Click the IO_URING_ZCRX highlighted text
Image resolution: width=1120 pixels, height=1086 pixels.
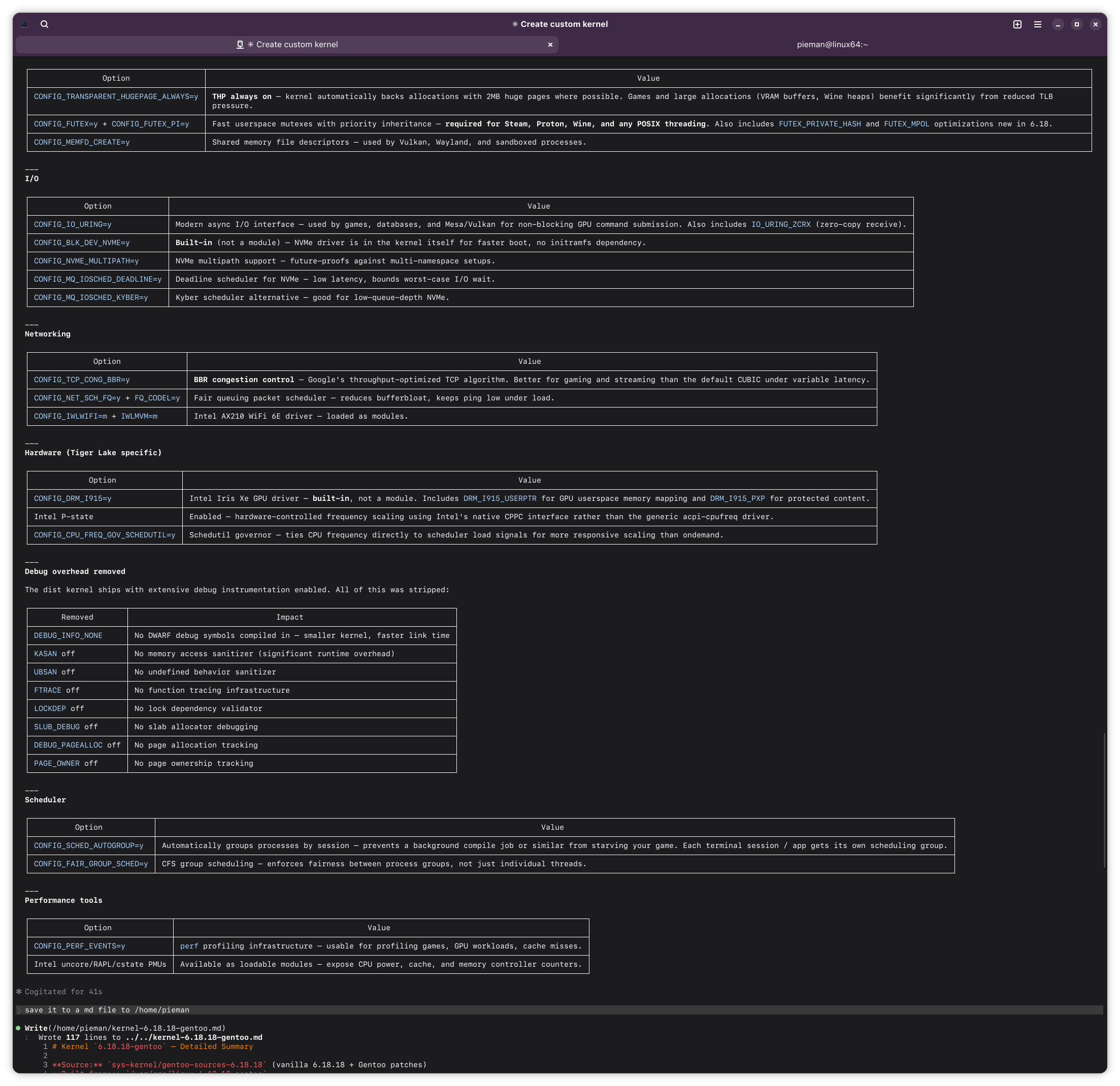(x=780, y=224)
